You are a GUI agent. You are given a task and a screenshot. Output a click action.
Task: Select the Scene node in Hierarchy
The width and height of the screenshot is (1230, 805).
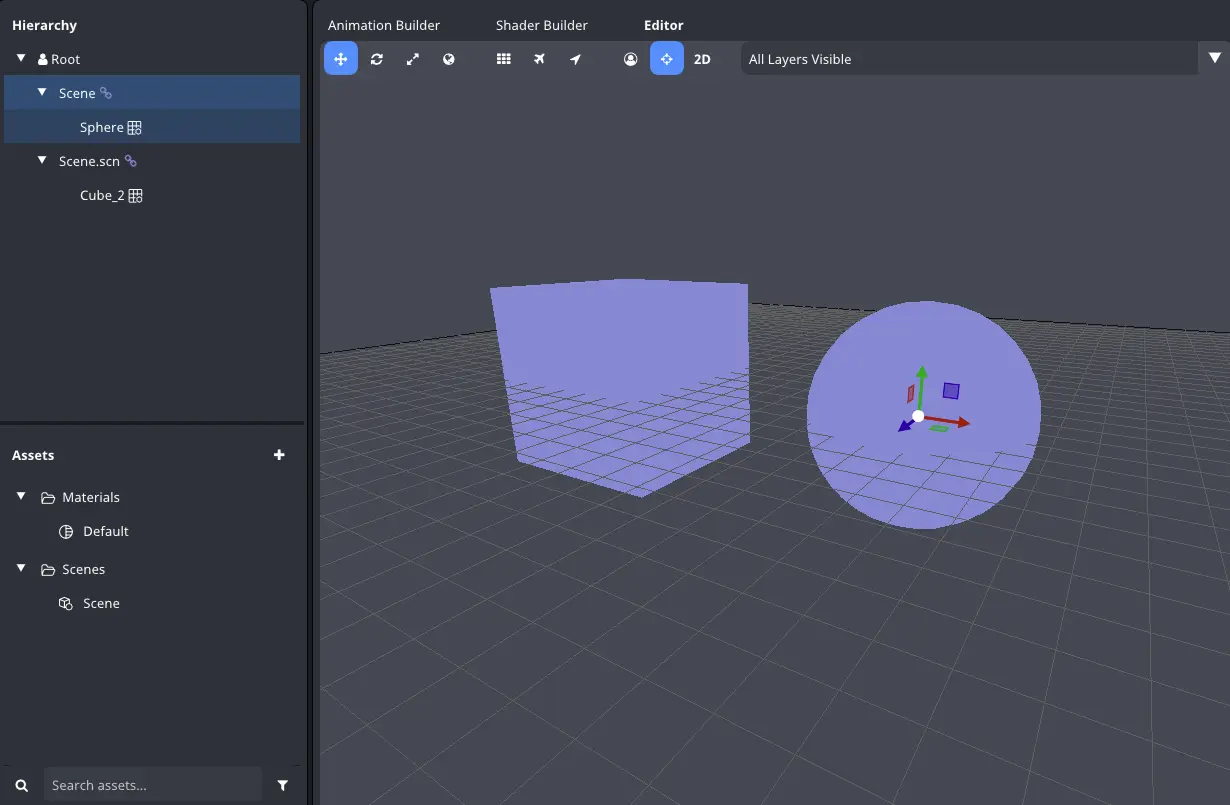[x=77, y=93]
